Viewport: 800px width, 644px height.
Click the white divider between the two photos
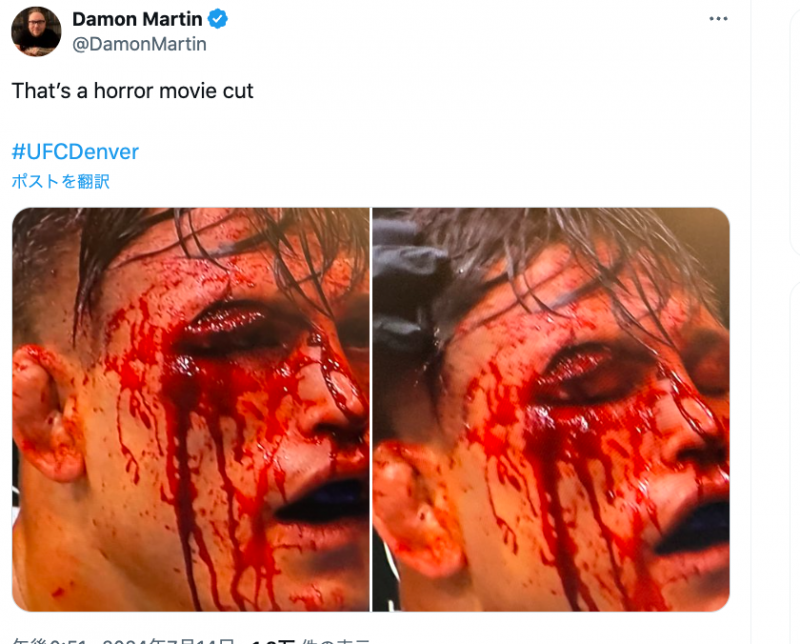[371, 408]
